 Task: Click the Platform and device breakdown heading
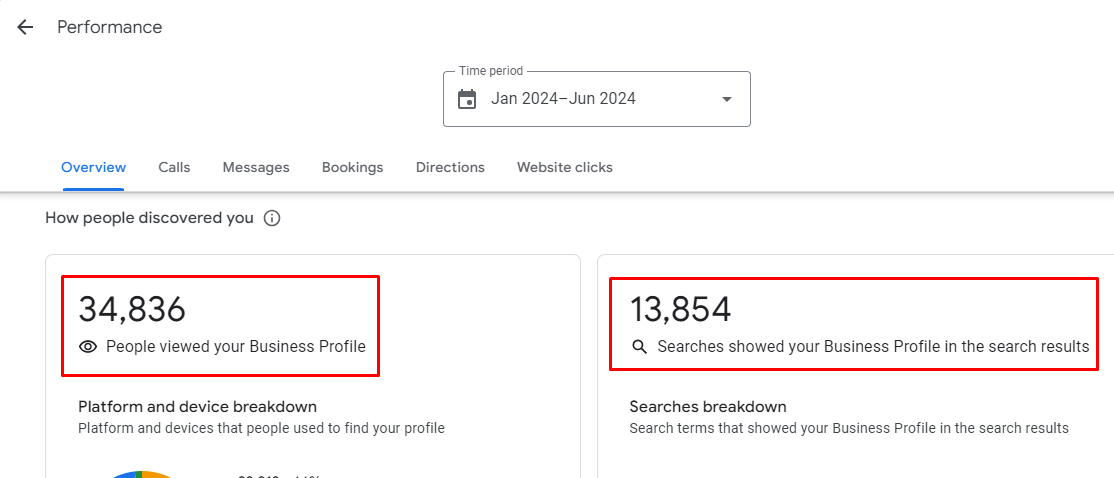tap(197, 406)
